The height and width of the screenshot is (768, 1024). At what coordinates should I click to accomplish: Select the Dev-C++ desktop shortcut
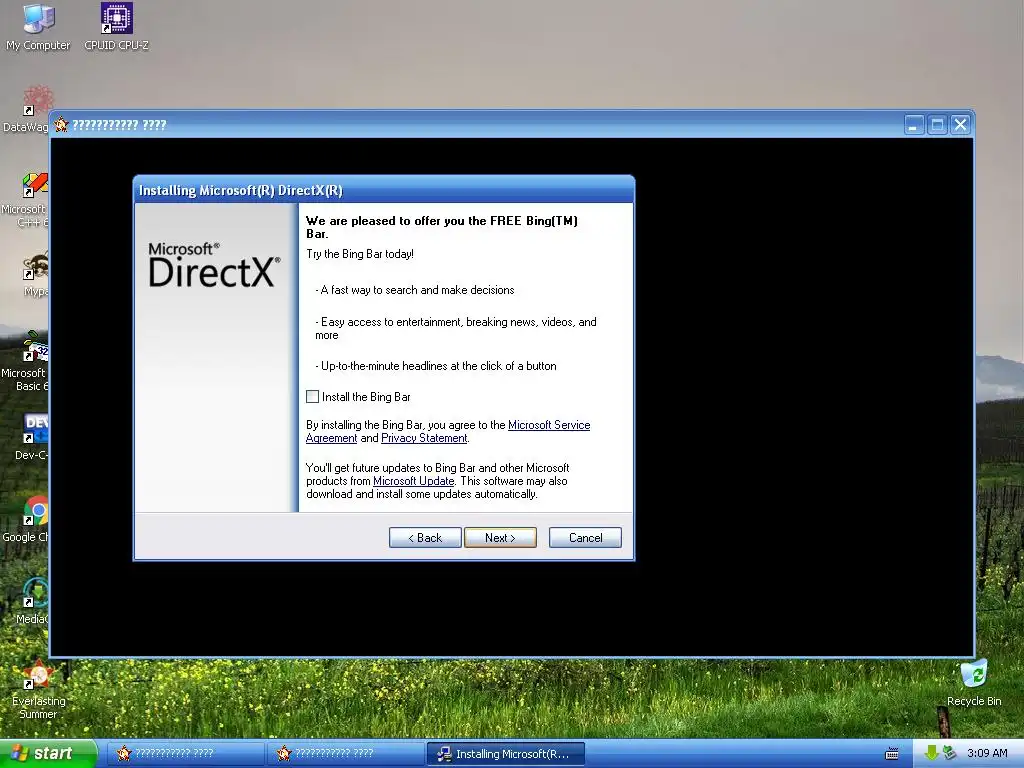(x=31, y=436)
